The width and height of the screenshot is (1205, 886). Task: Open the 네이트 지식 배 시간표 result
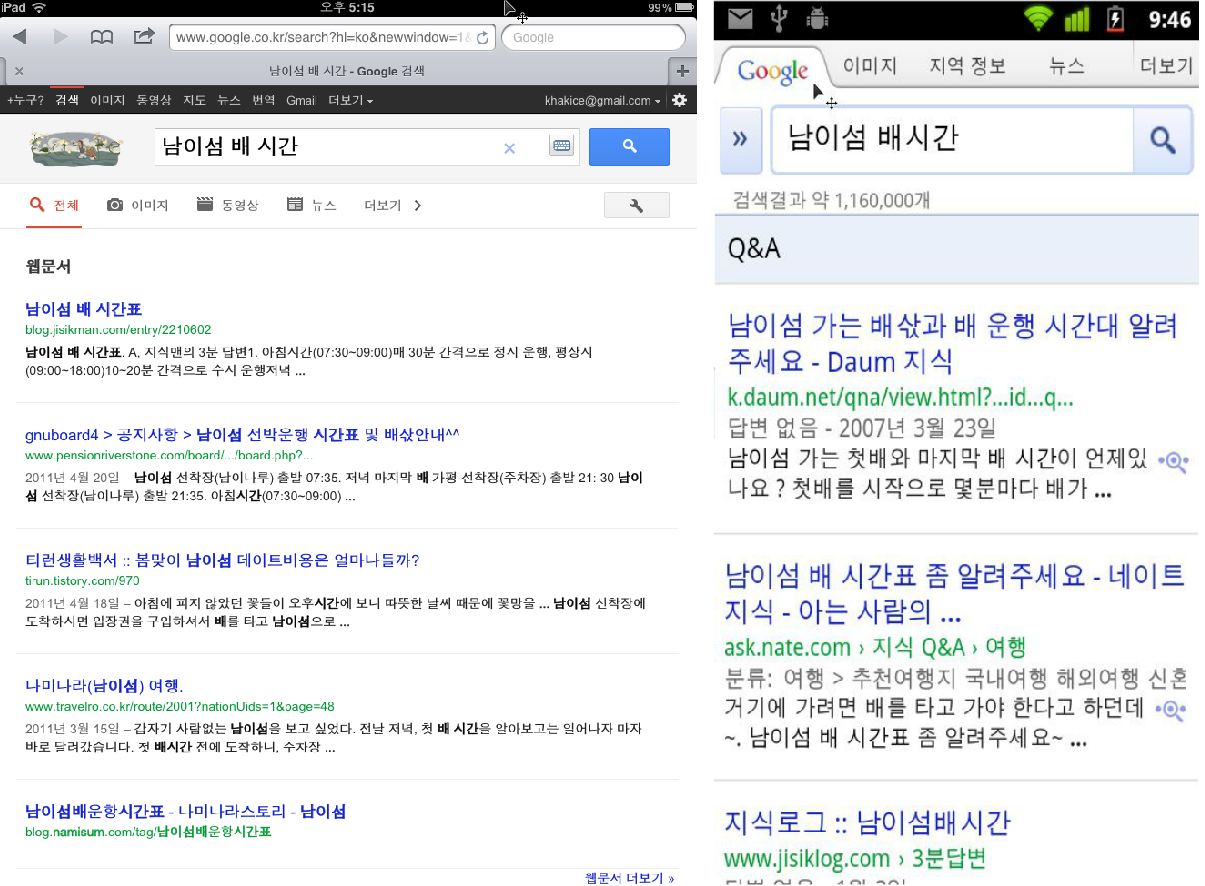click(955, 592)
